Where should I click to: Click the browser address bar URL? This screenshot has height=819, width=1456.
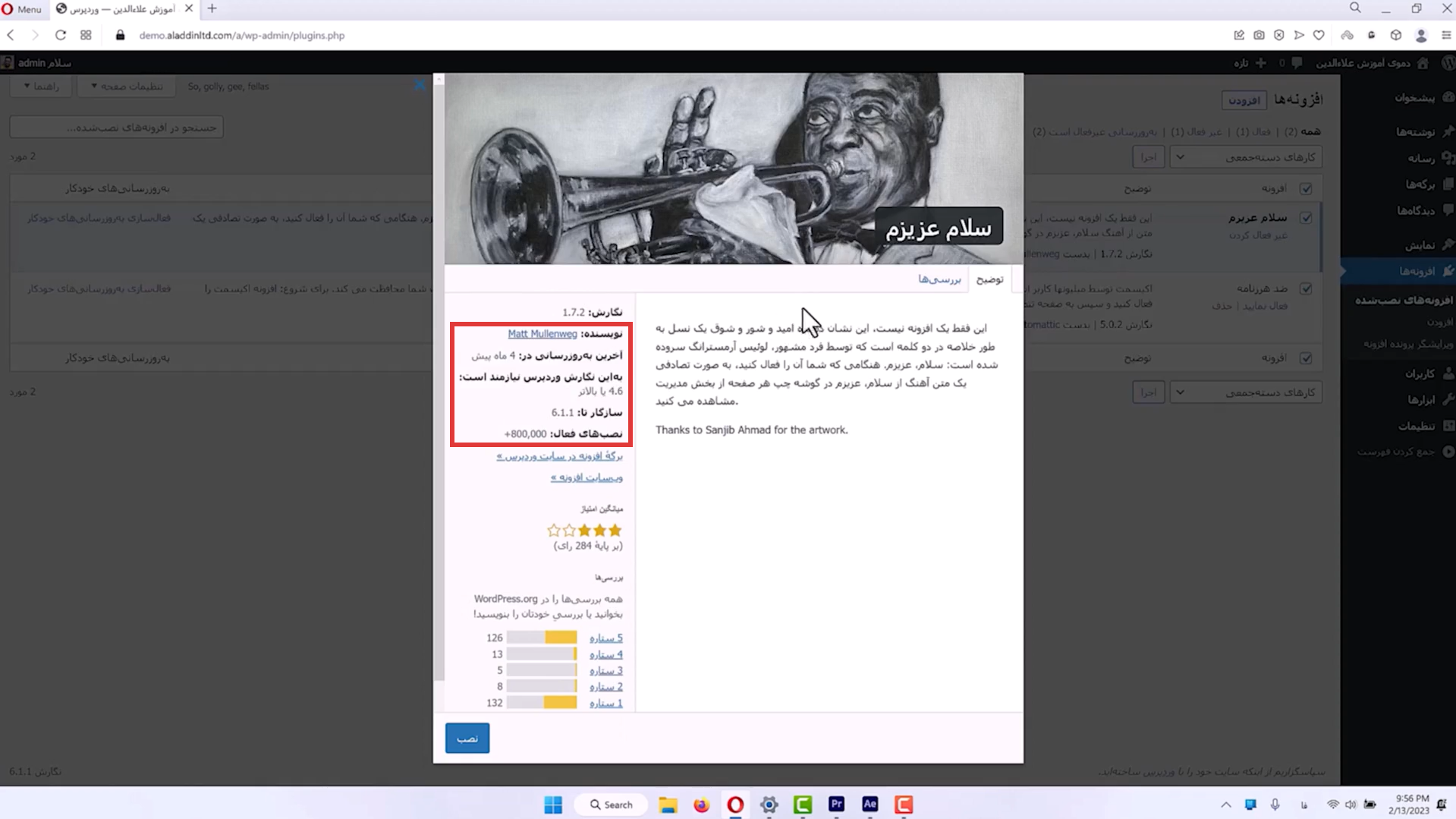(x=242, y=36)
